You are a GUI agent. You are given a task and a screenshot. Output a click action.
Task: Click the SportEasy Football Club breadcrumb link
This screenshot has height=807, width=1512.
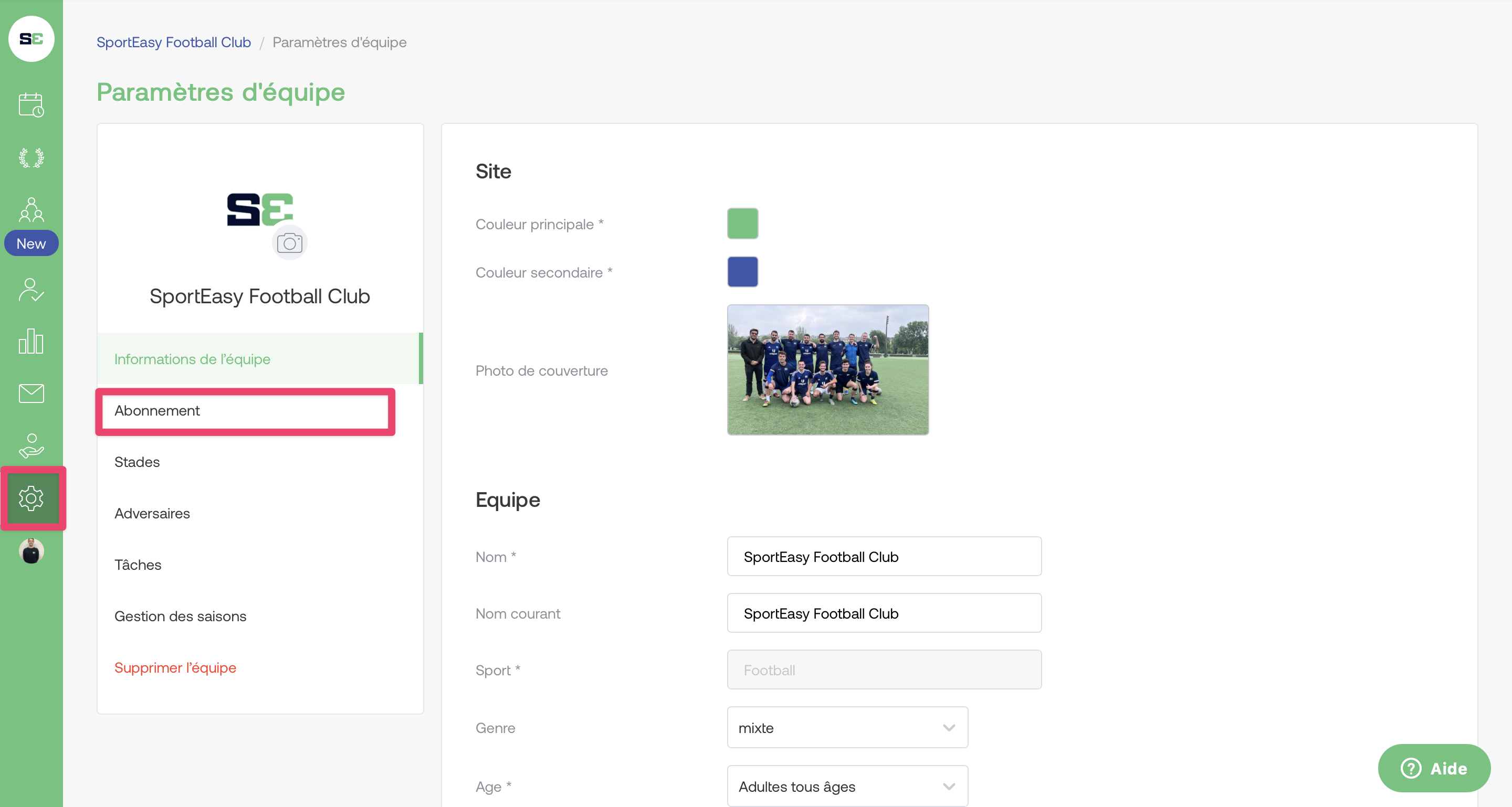[x=174, y=42]
